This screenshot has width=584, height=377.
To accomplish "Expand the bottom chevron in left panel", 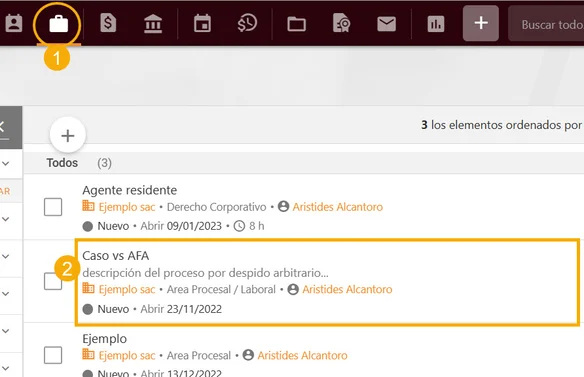I will coord(6,368).
